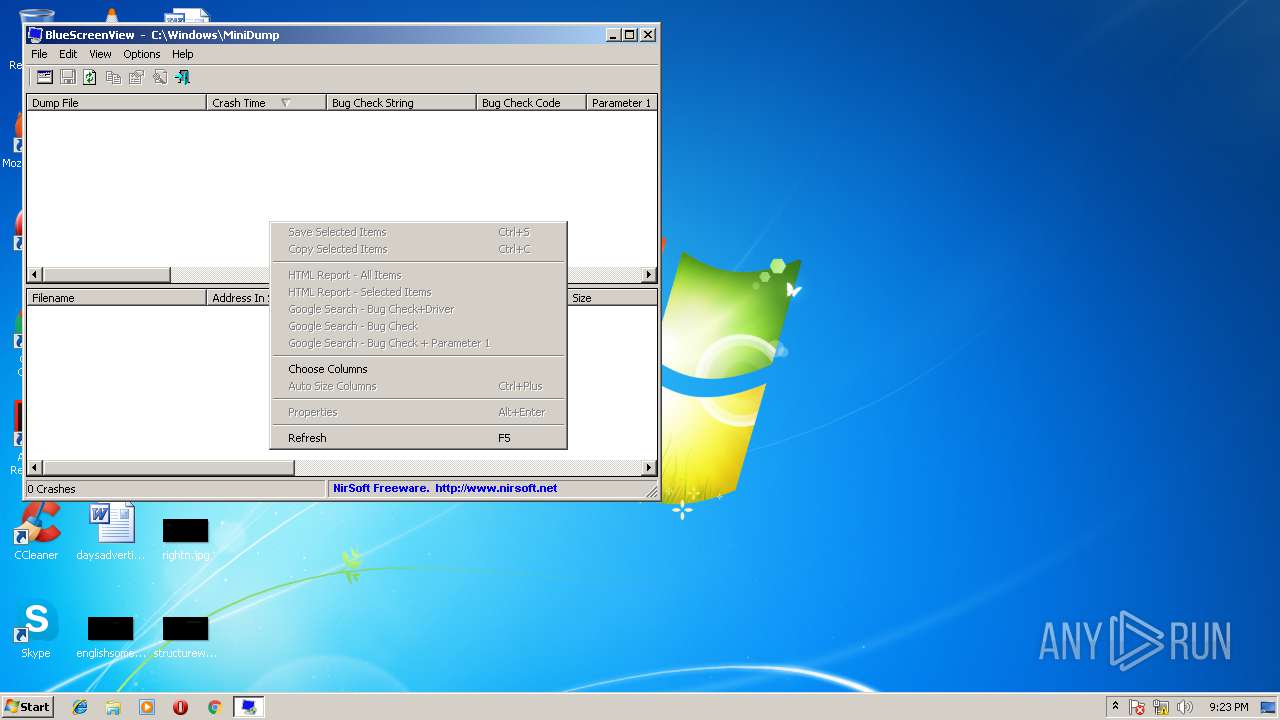Click HTML Report - Selected Items entry
This screenshot has width=1280, height=720.
pos(418,292)
